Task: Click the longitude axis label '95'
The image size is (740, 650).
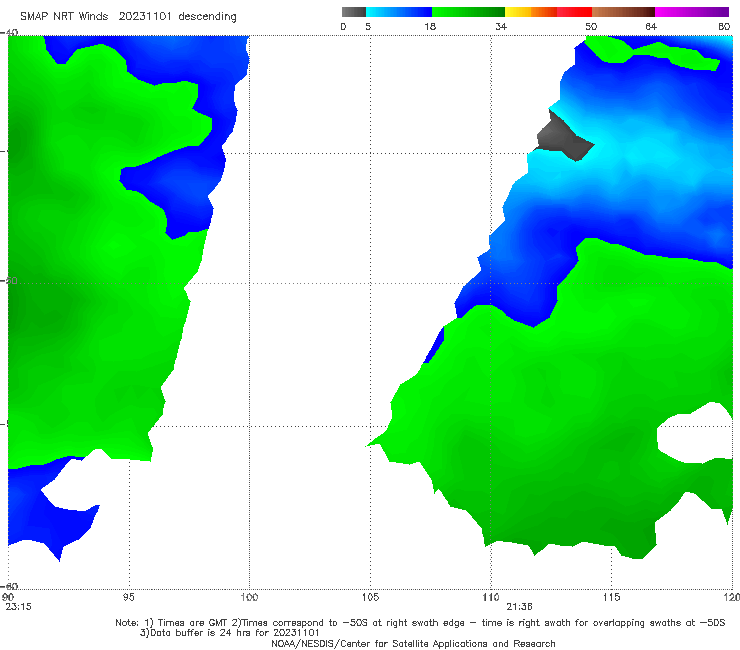Action: click(x=128, y=597)
